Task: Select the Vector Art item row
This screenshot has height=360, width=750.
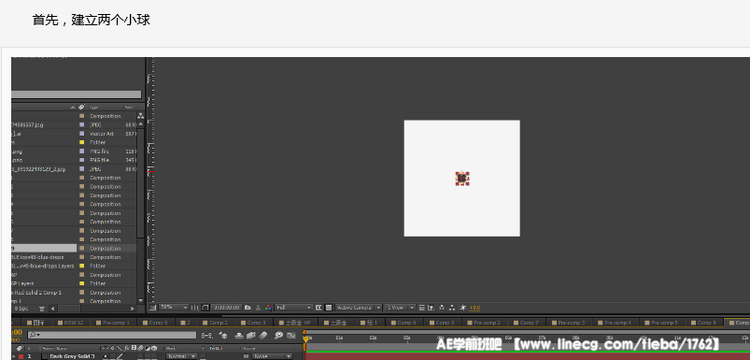Action: click(74, 133)
